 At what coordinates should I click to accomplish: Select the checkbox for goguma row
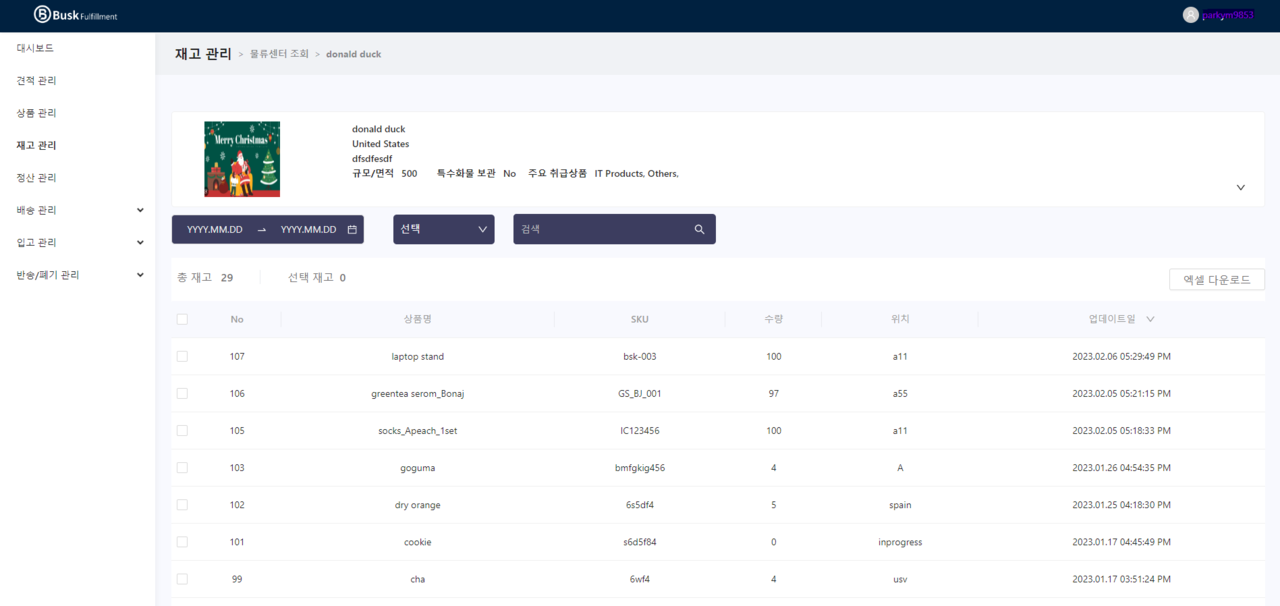click(x=182, y=468)
